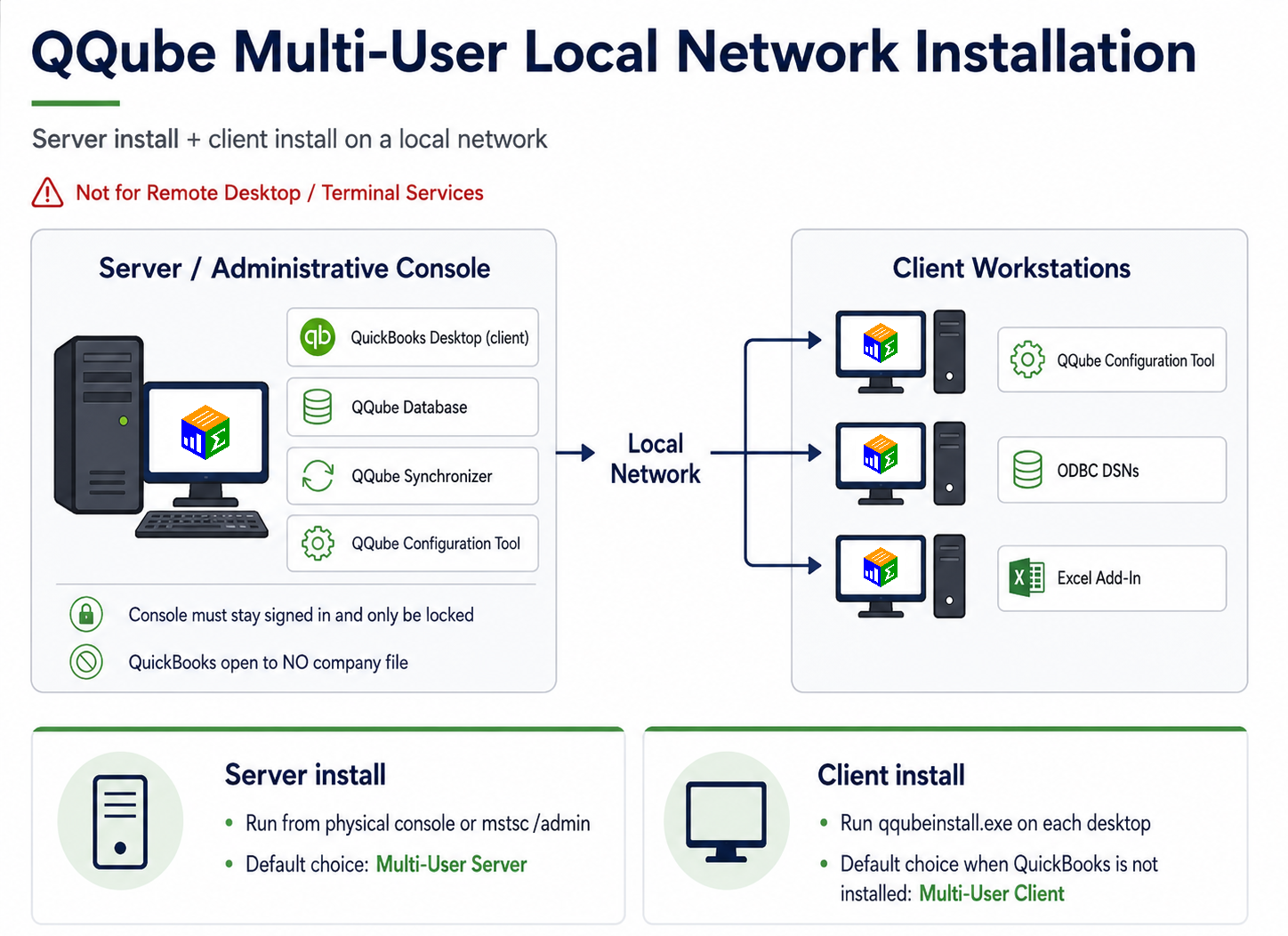This screenshot has height=936, width=1288.
Task: Click the QQube cube logo on server monitor
Action: pyautogui.click(x=205, y=432)
